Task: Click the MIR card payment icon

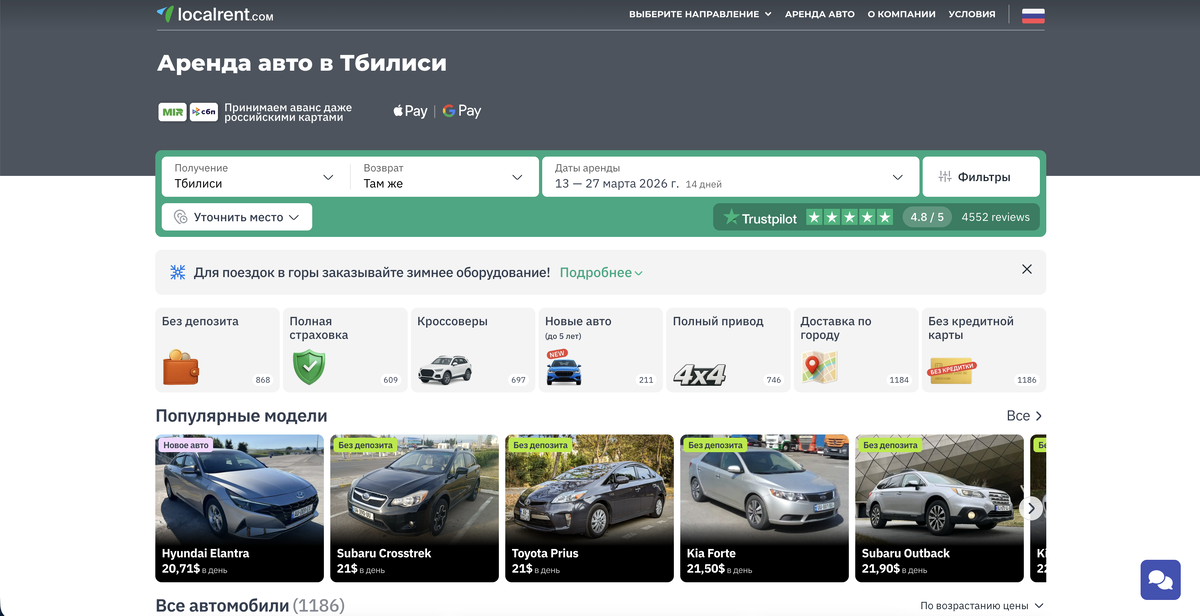Action: pyautogui.click(x=172, y=112)
